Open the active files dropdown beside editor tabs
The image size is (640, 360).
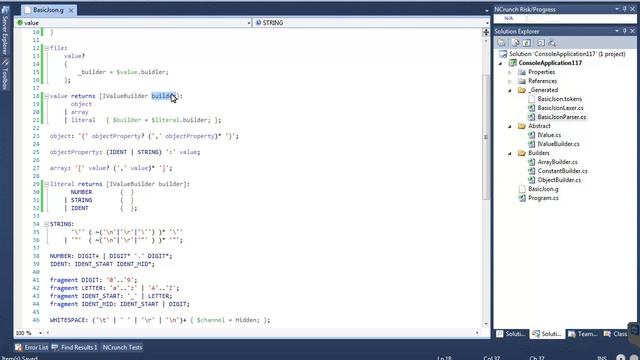click(x=487, y=10)
